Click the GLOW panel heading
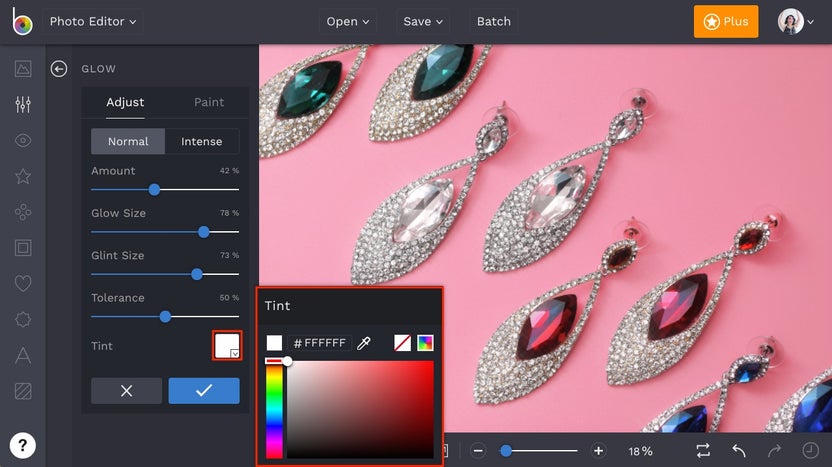832x467 pixels. point(98,69)
